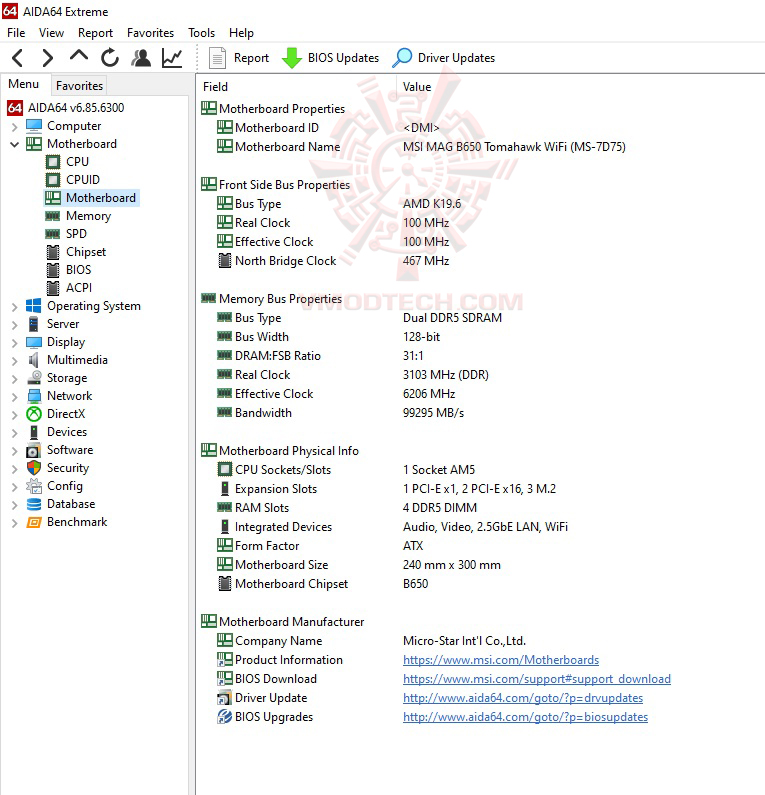
Task: Select the CPU chip icon in tree
Action: (53, 162)
